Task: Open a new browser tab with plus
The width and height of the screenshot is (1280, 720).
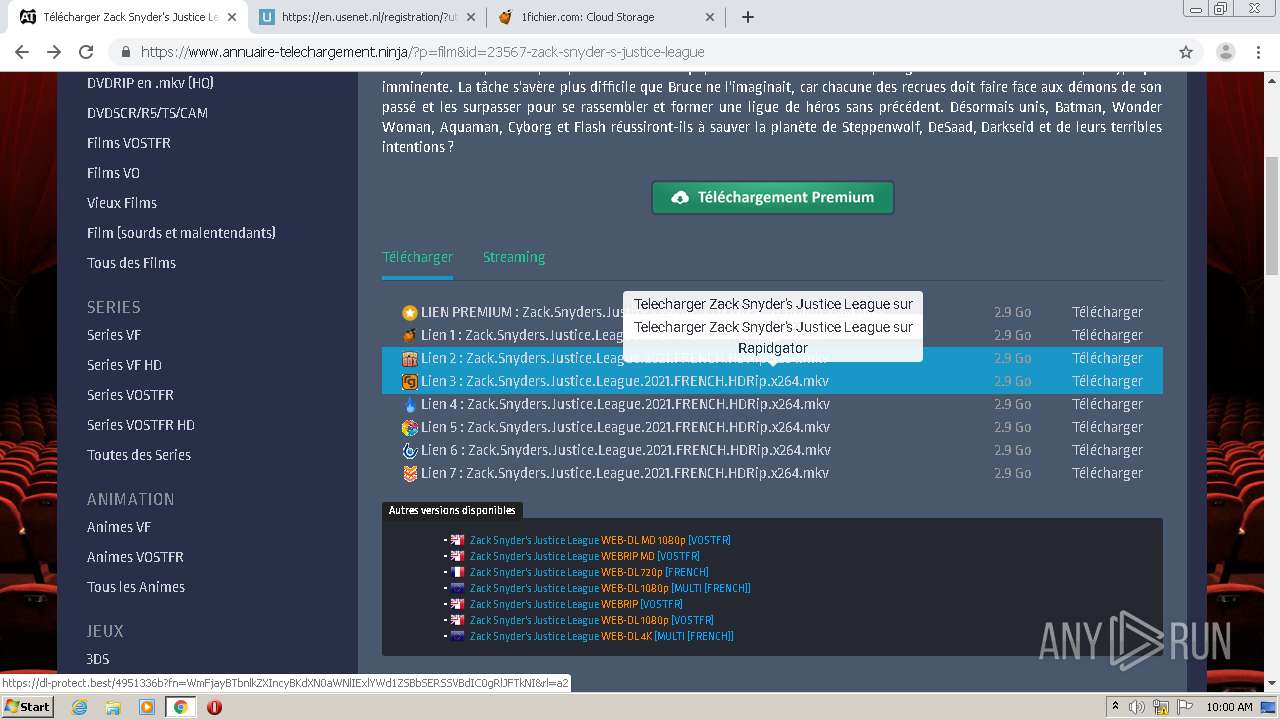Action: pyautogui.click(x=747, y=17)
